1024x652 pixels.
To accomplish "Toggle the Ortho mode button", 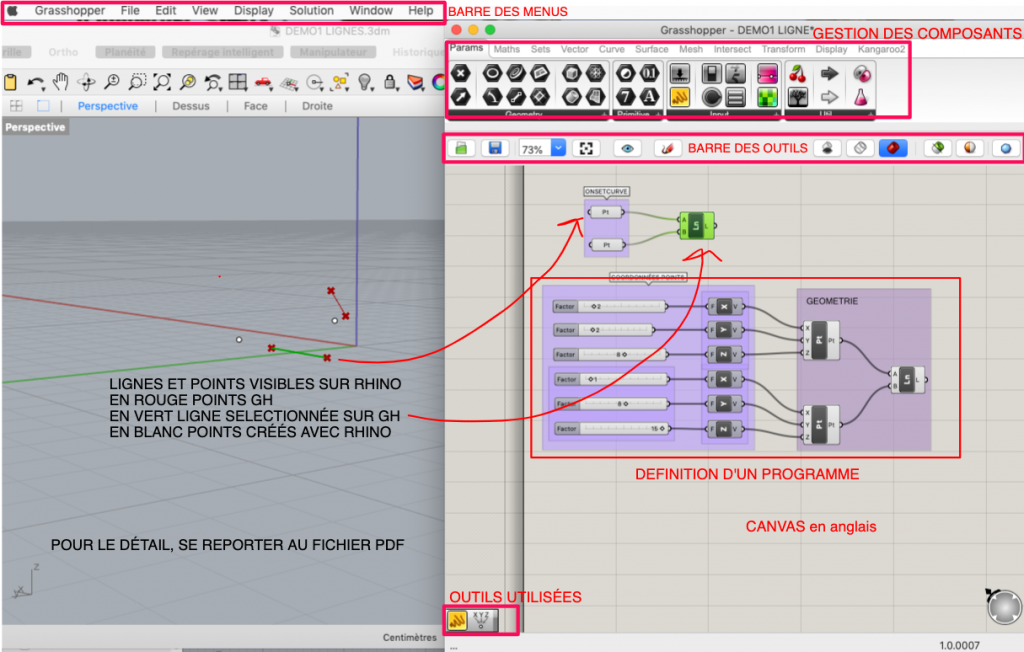I will [x=63, y=52].
